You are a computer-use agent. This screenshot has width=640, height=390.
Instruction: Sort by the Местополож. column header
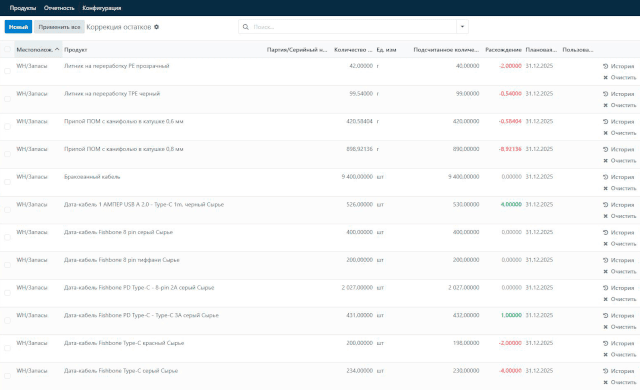coord(38,49)
